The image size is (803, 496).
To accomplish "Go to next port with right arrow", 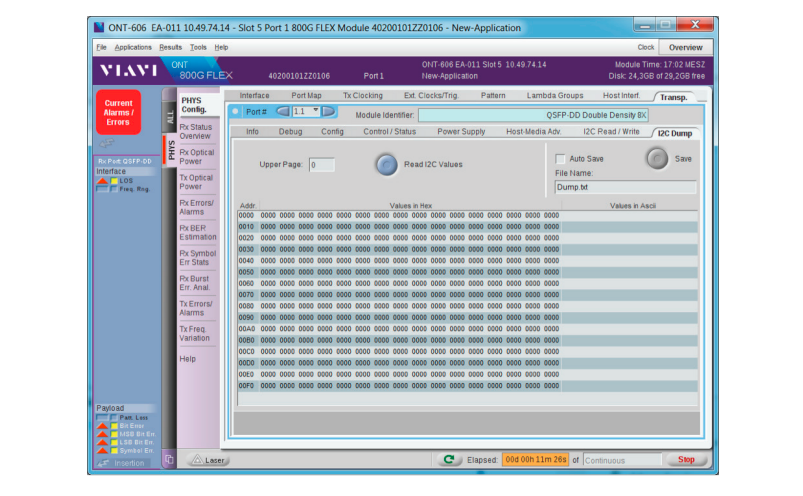I will click(x=328, y=111).
